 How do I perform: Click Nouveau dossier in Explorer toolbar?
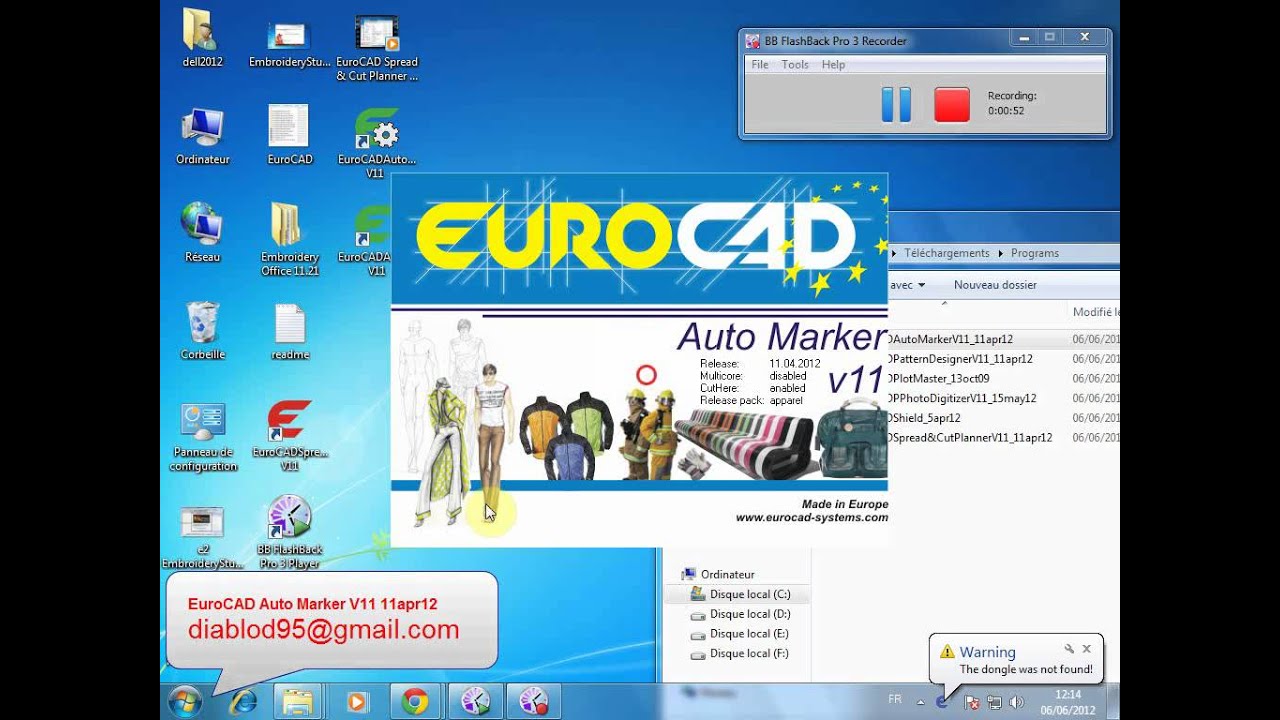click(x=995, y=285)
